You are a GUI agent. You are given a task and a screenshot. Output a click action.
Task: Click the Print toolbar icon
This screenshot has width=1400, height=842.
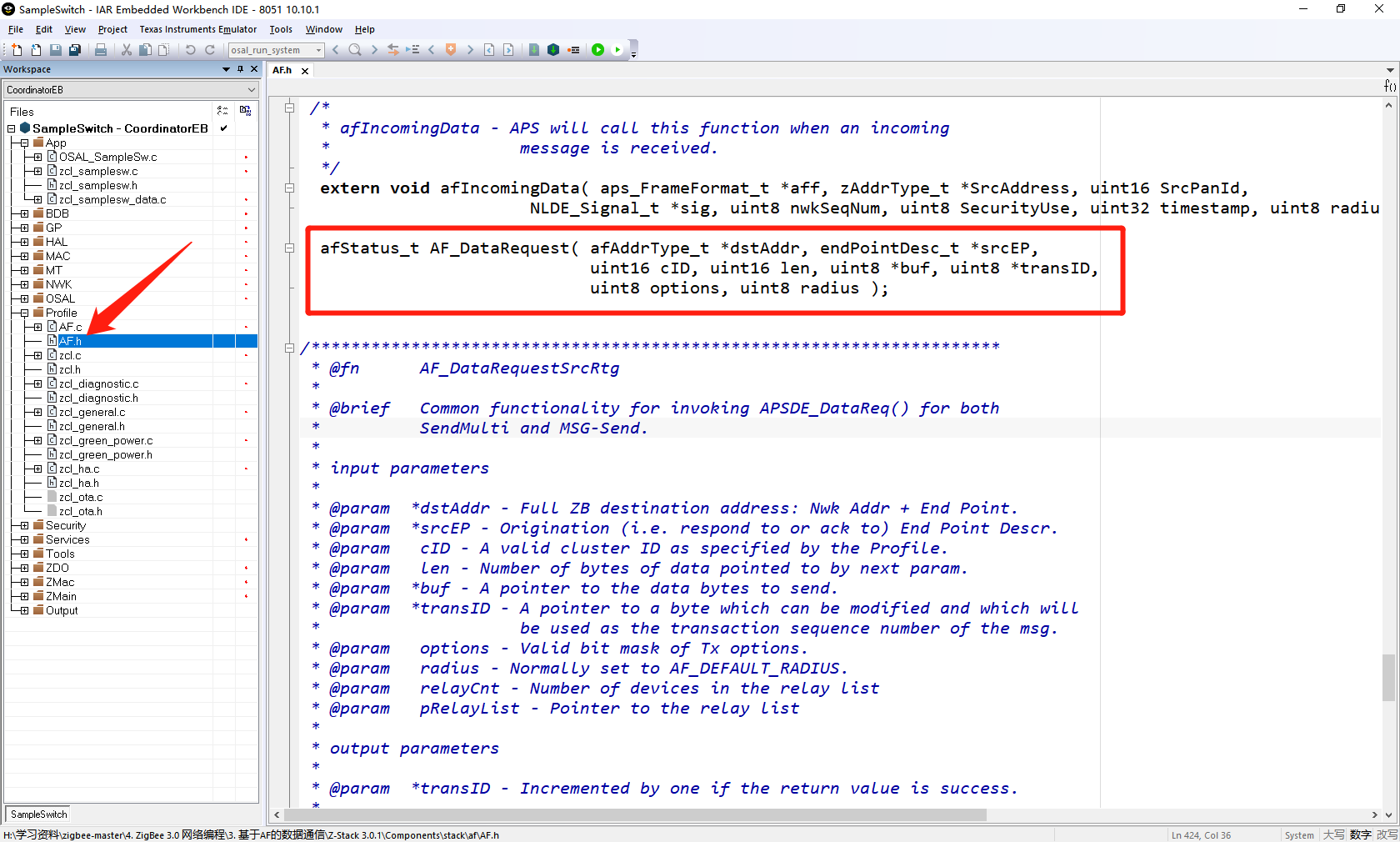101,50
